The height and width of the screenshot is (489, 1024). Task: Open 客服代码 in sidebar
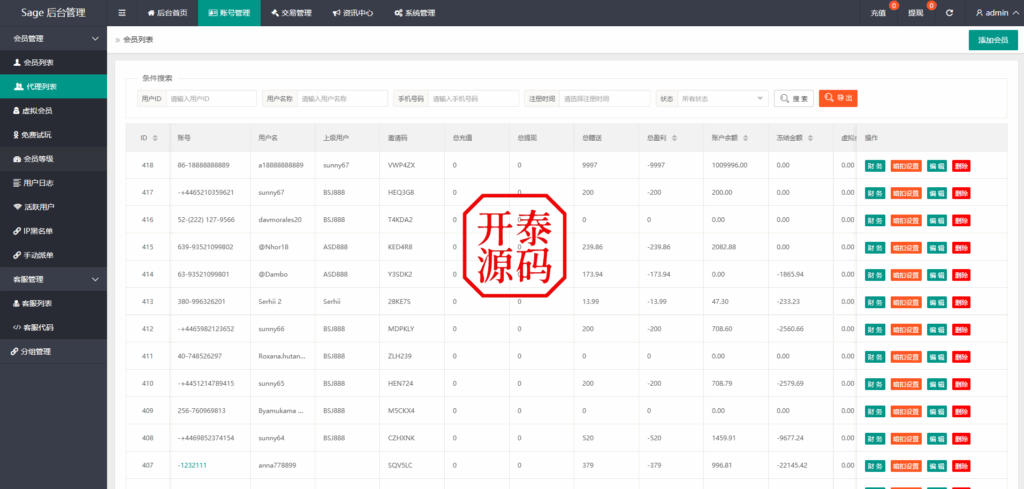[x=53, y=328]
